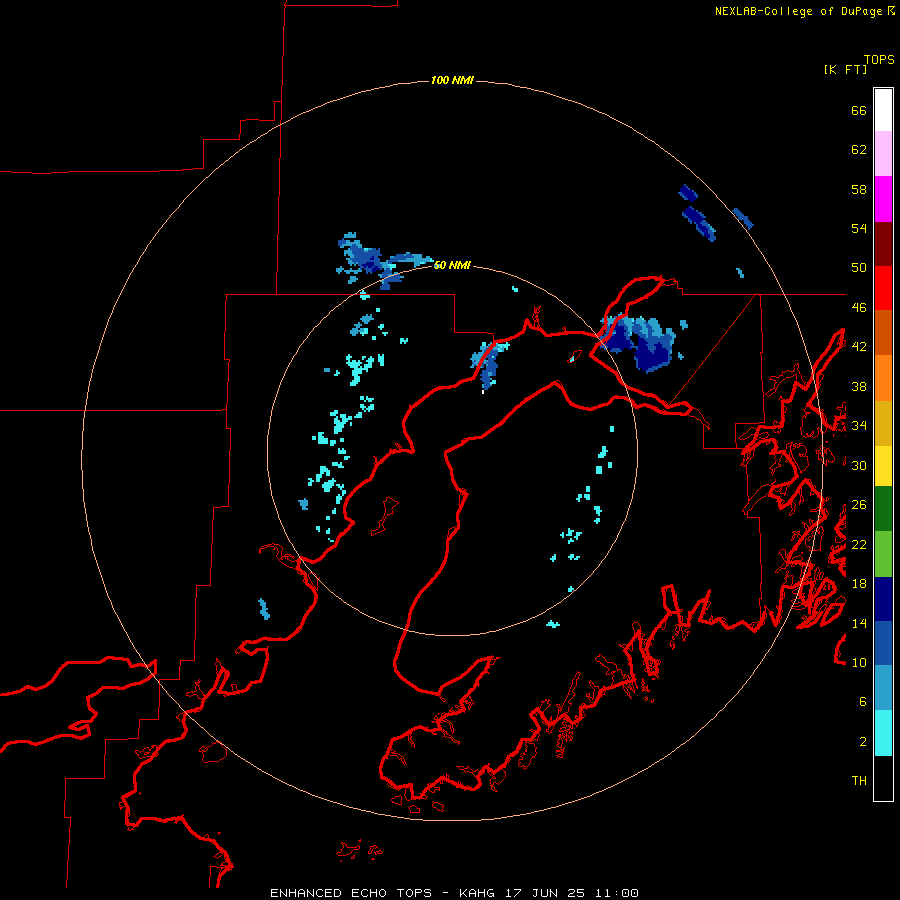Select the navy 22 kft legend swatch
The width and height of the screenshot is (900, 900).
(x=883, y=599)
